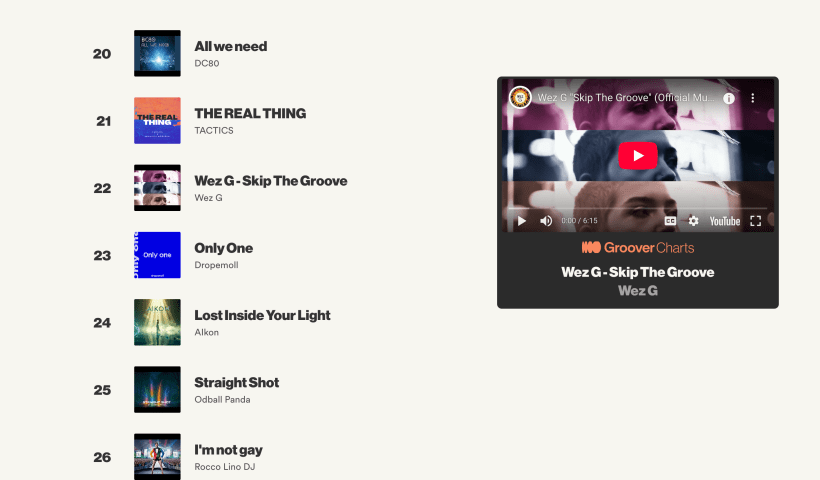
Task: Click the 'Straight Shot' album artwork
Action: [157, 390]
